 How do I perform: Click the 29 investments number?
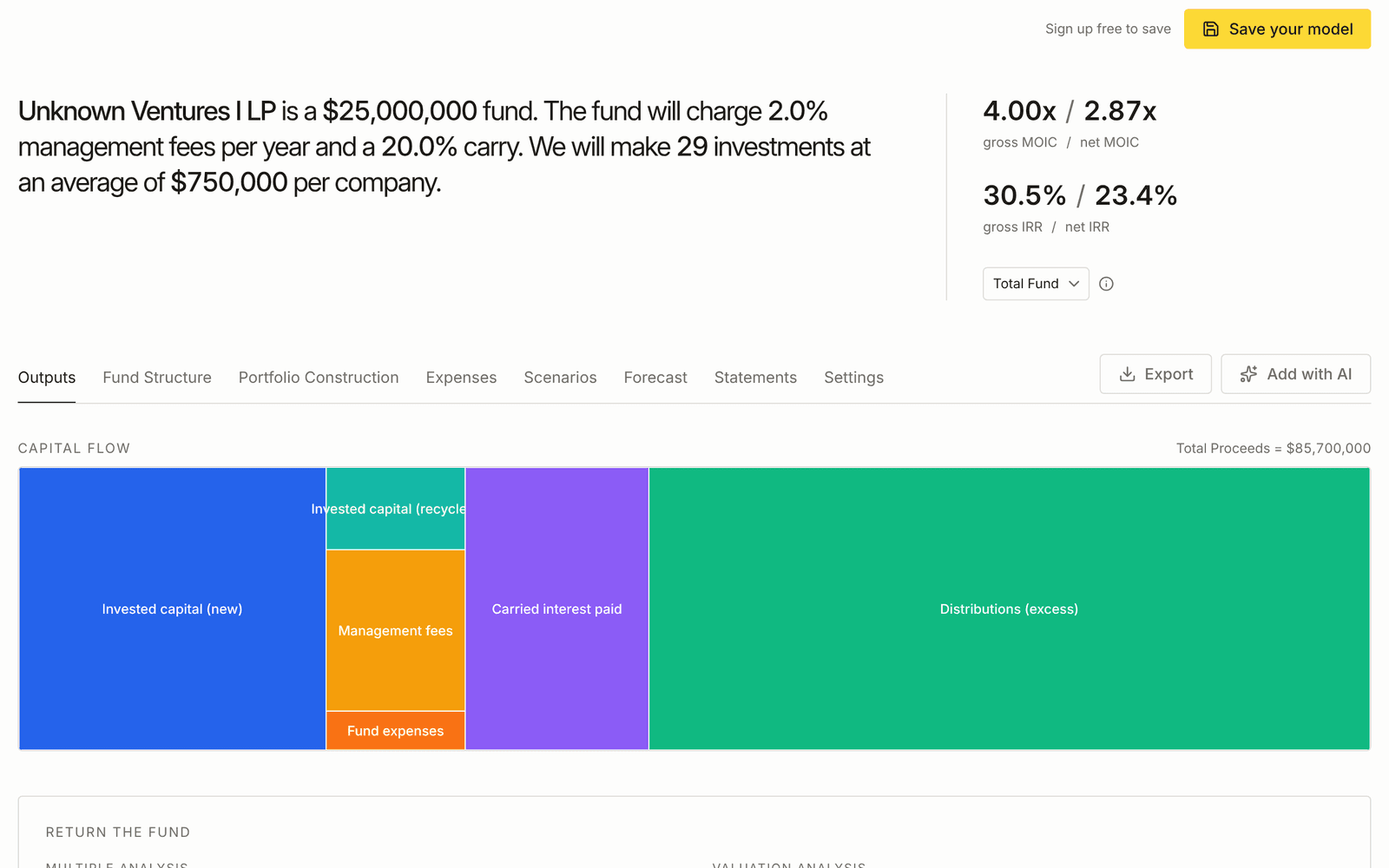pyautogui.click(x=693, y=147)
